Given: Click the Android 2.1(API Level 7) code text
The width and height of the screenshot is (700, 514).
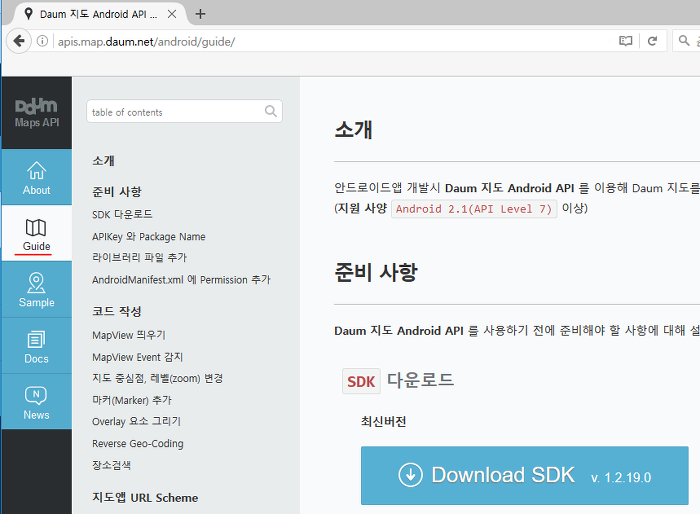Looking at the screenshot, I should tap(474, 209).
